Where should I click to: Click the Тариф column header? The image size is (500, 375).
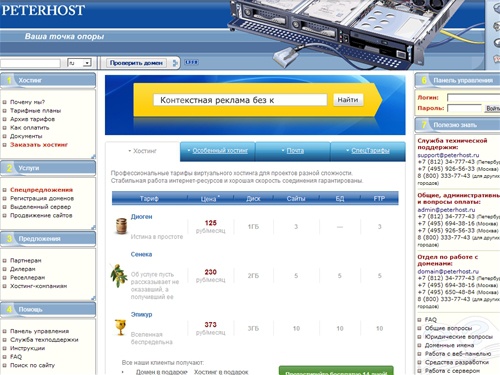tap(149, 199)
